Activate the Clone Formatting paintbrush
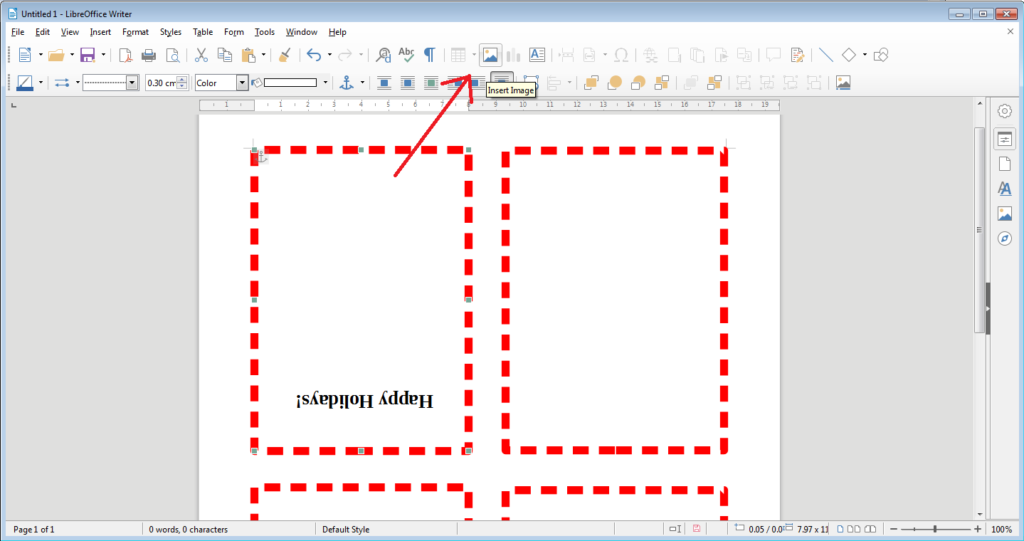Viewport: 1024px width, 541px height. [285, 55]
